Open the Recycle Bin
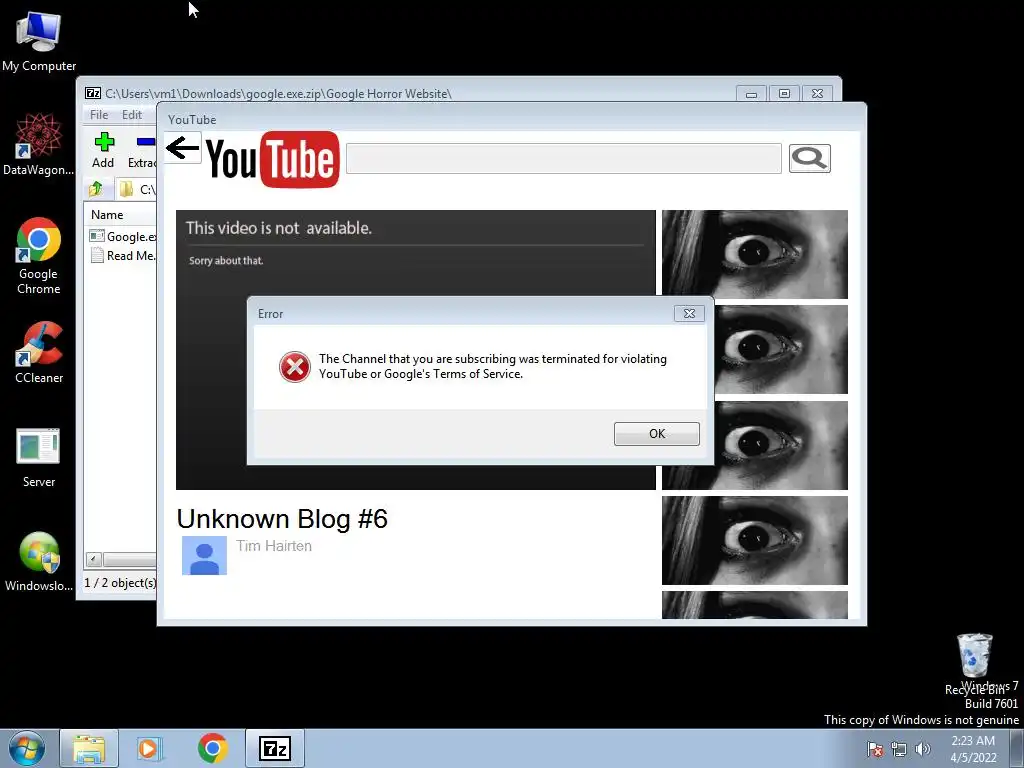 [x=974, y=663]
